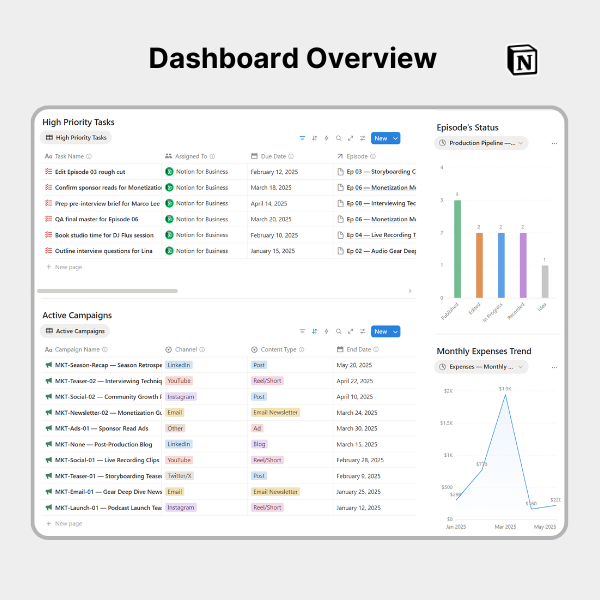Open the Channel column header menu
Viewport: 600px width, 600px height.
(x=185, y=350)
